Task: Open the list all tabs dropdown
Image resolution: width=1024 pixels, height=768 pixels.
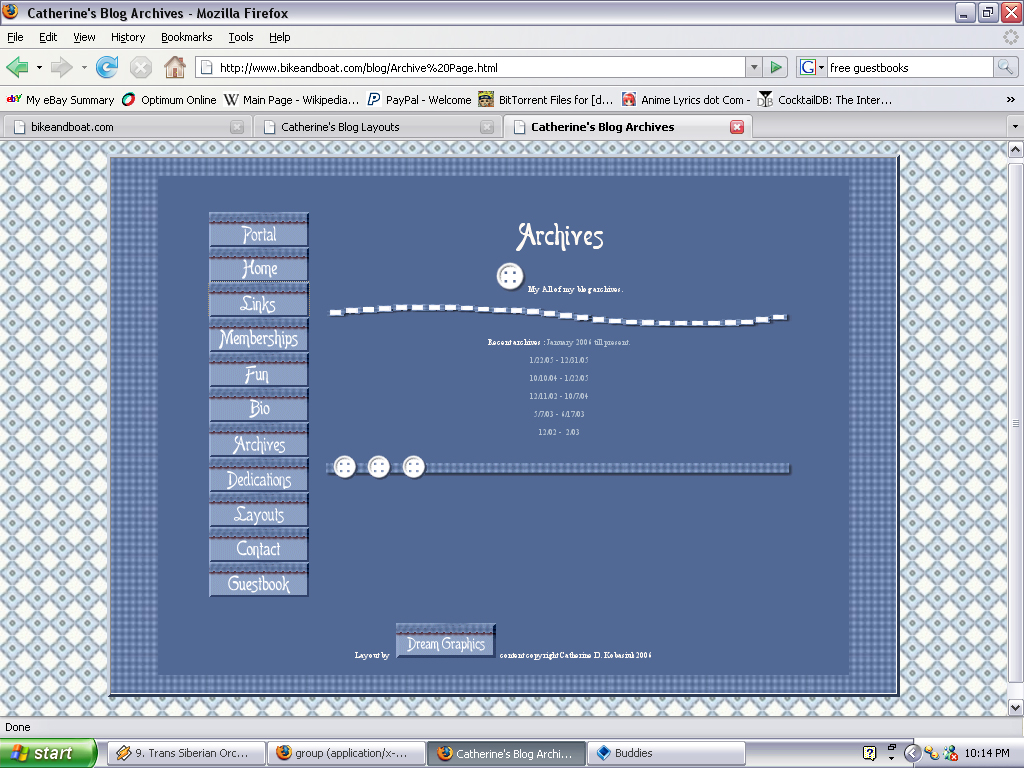Action: point(1015,127)
